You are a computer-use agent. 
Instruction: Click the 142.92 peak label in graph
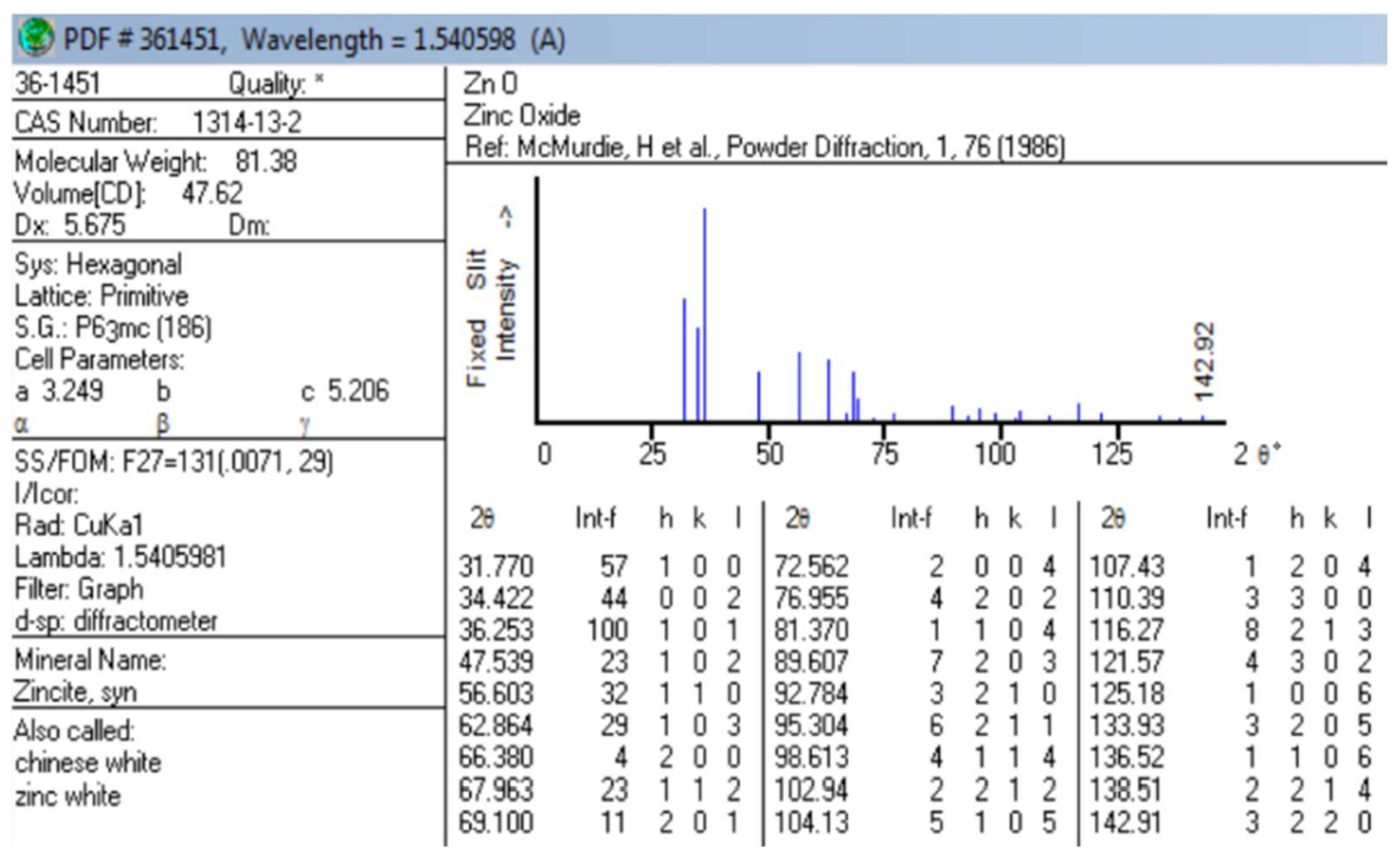(x=1204, y=361)
